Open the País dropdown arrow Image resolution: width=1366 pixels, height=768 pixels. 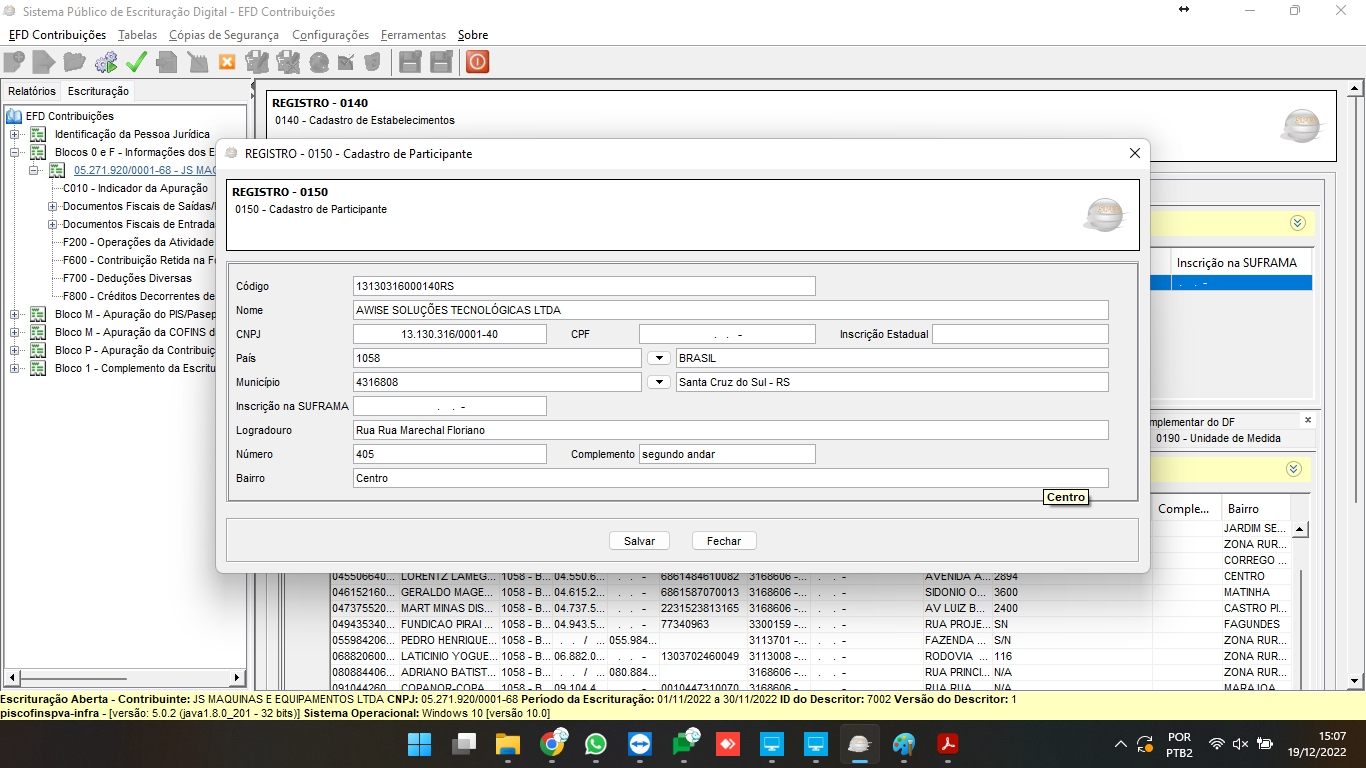pos(658,358)
